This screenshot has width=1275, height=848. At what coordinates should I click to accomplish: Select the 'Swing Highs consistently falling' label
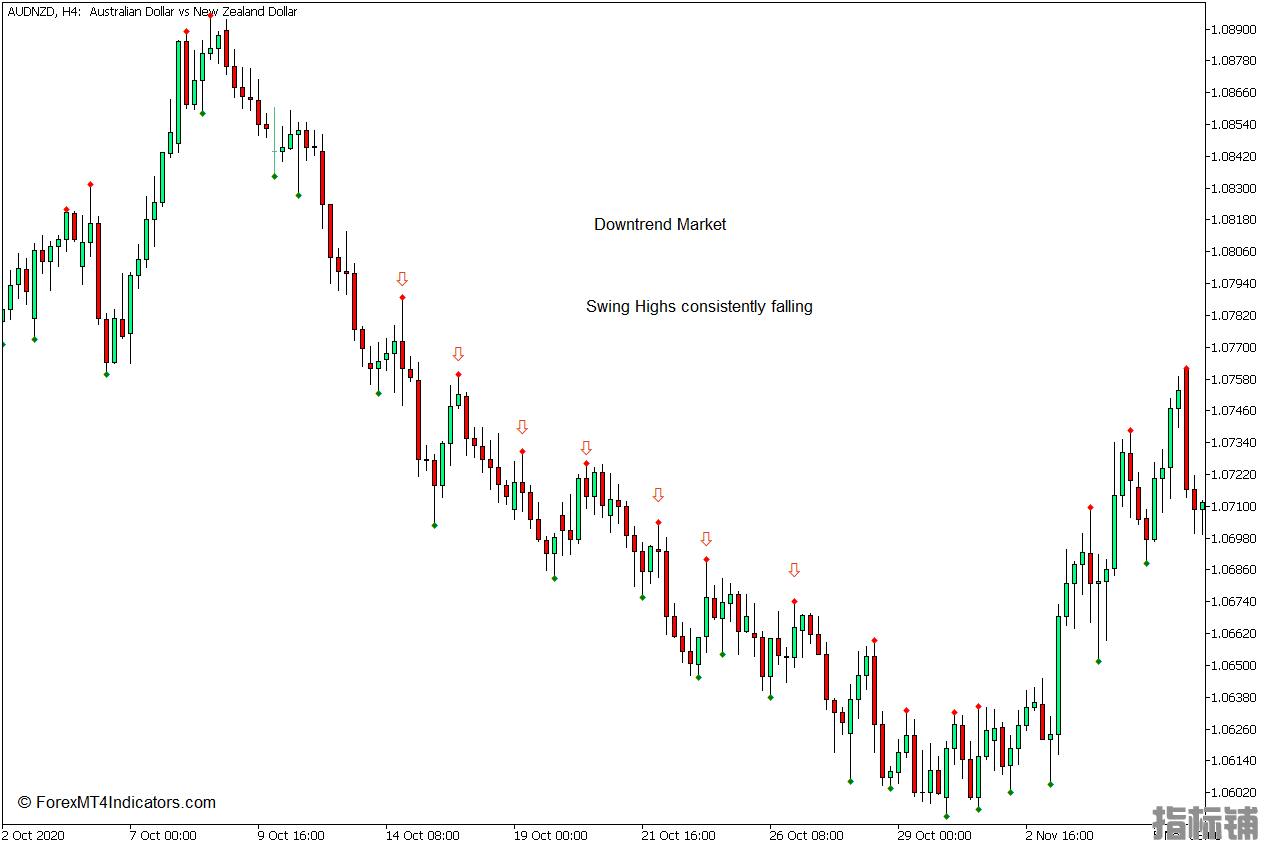point(699,307)
